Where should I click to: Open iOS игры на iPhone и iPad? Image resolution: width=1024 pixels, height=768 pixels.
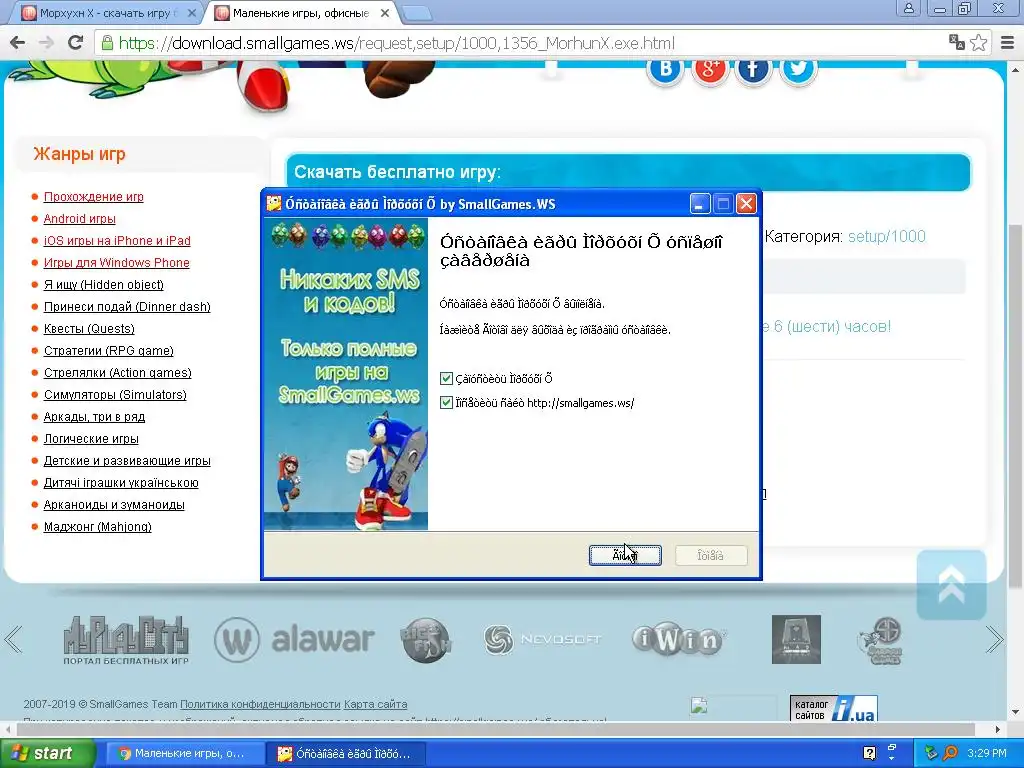[117, 241]
